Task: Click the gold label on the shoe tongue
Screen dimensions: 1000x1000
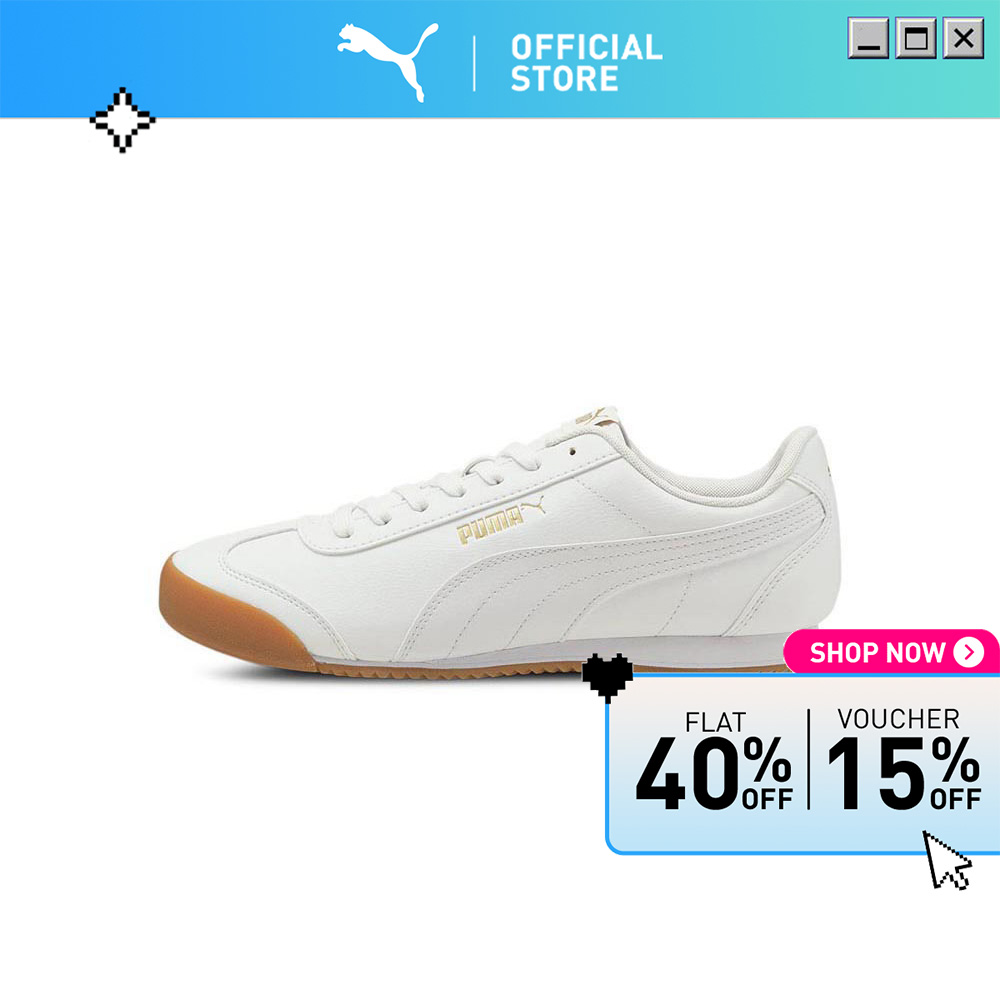Action: (592, 415)
